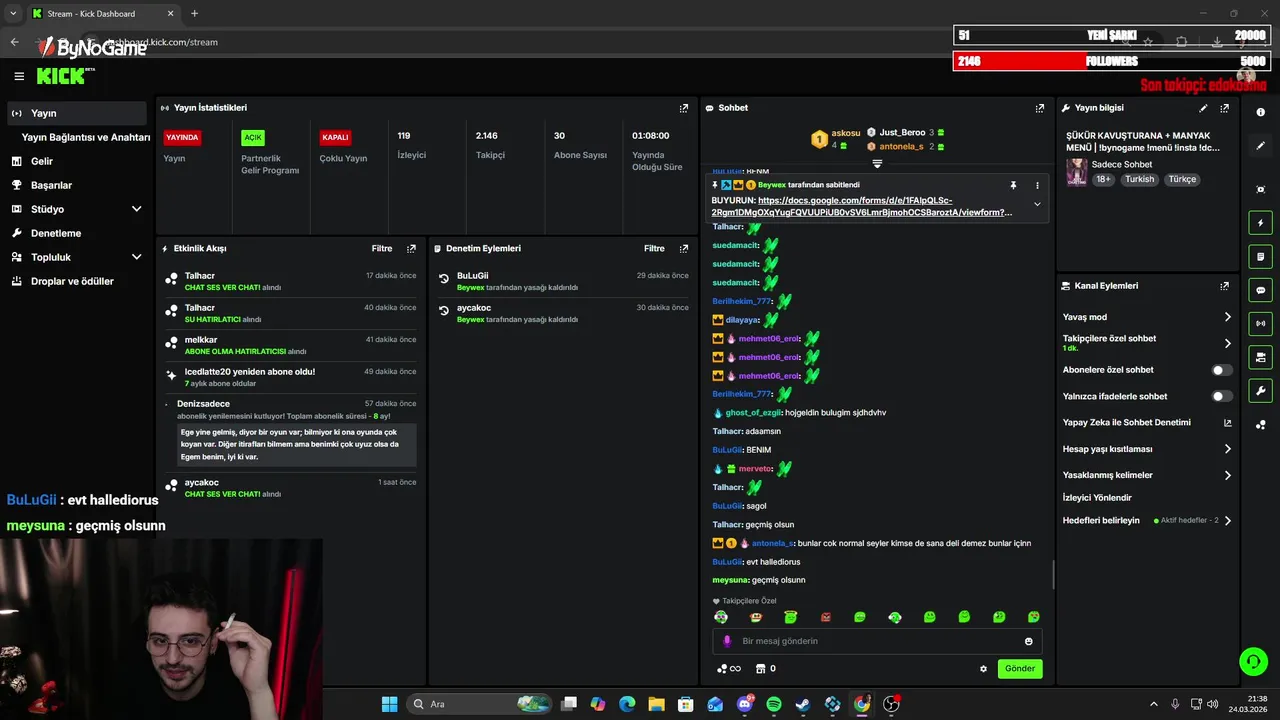This screenshot has width=1280, height=720.
Task: Click İzleyici Yönlendir
Action: (1097, 497)
